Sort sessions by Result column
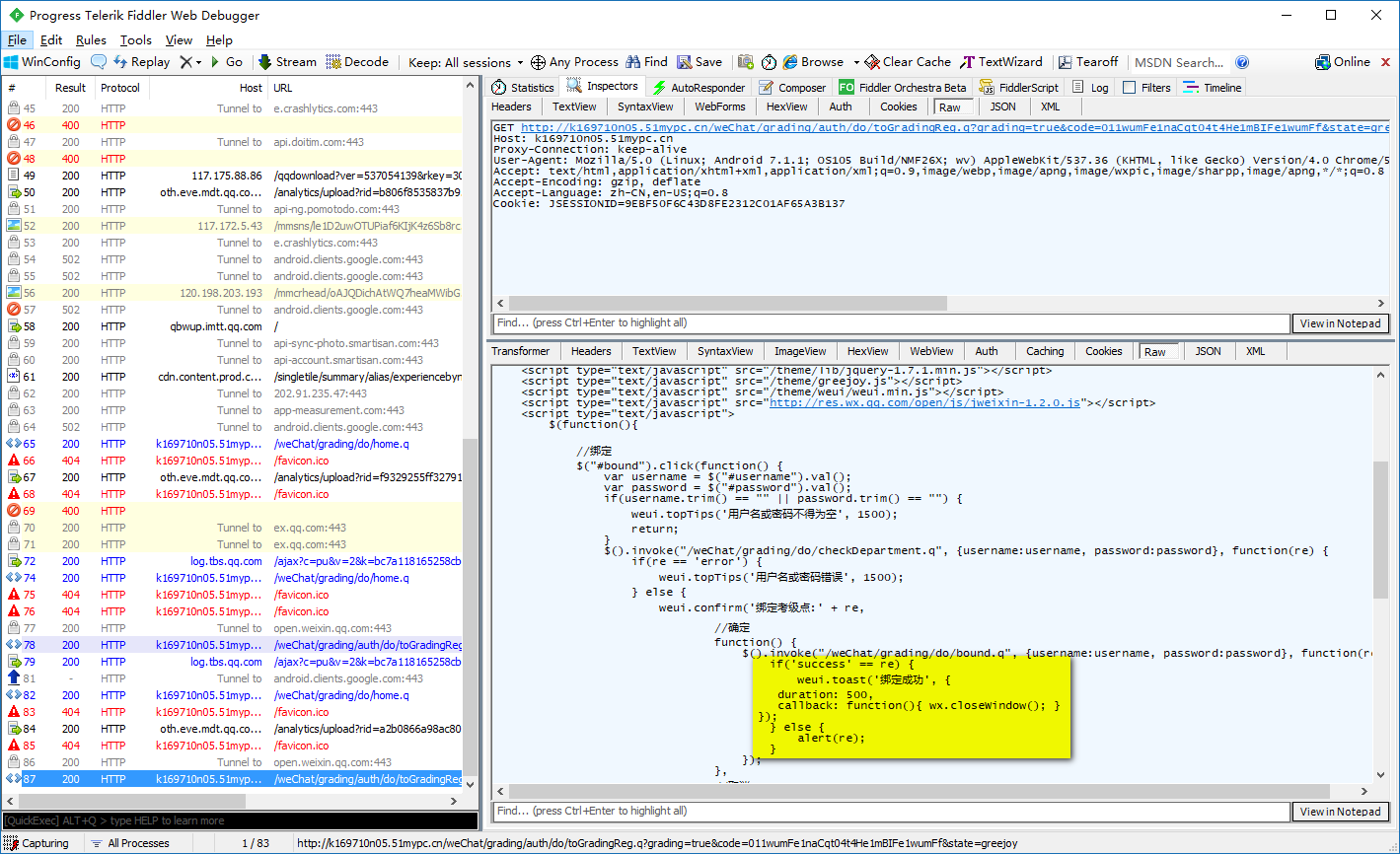This screenshot has width=1400, height=854. (70, 88)
